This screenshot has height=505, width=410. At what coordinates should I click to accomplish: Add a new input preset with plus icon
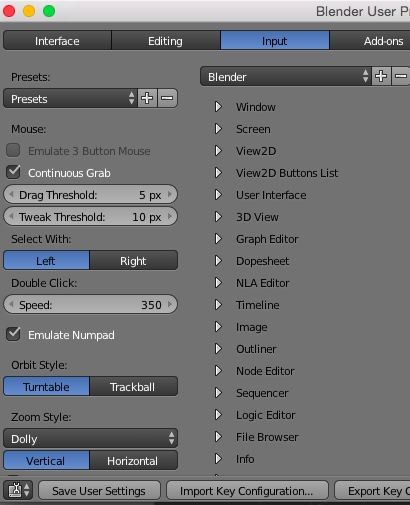tap(147, 98)
